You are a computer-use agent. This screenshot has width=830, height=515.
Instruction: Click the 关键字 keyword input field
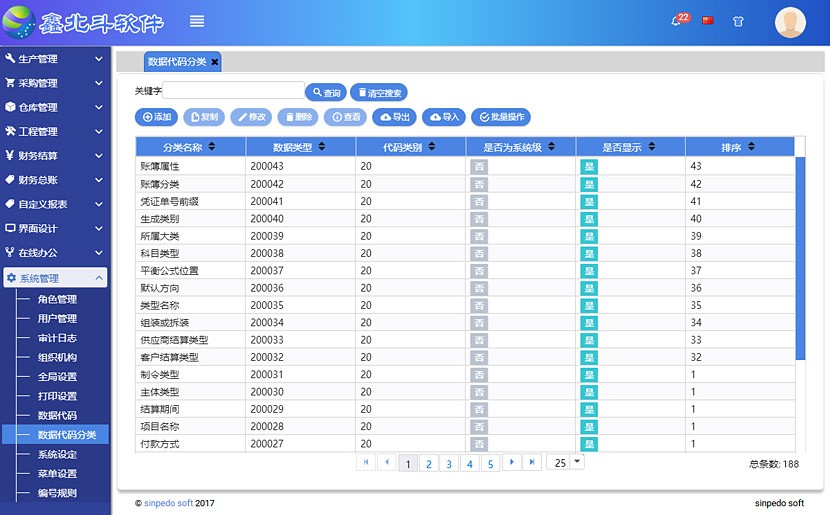coord(233,91)
